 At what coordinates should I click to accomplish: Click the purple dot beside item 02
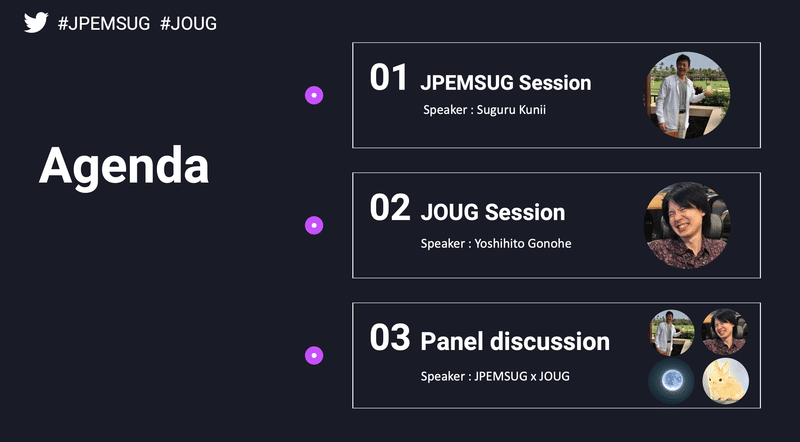click(314, 226)
